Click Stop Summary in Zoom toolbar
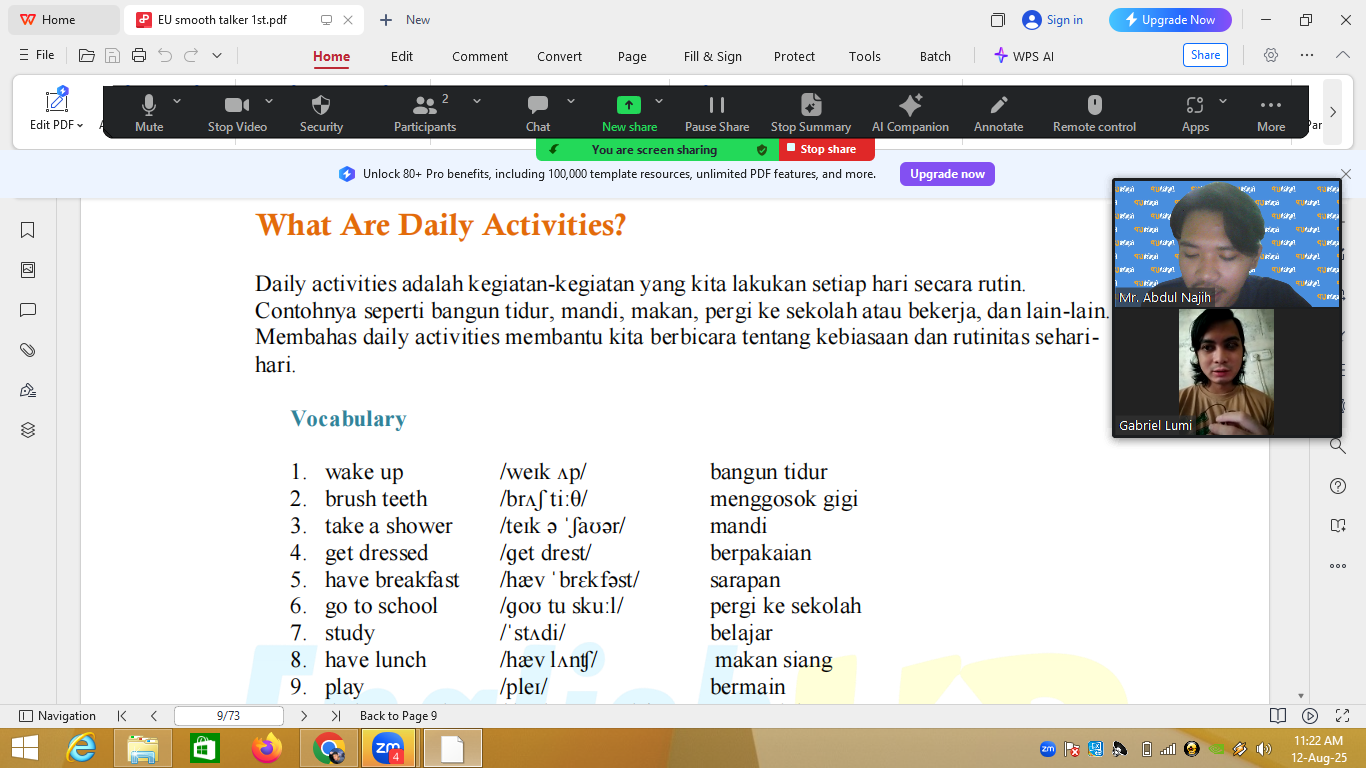This screenshot has width=1366, height=768. point(811,112)
